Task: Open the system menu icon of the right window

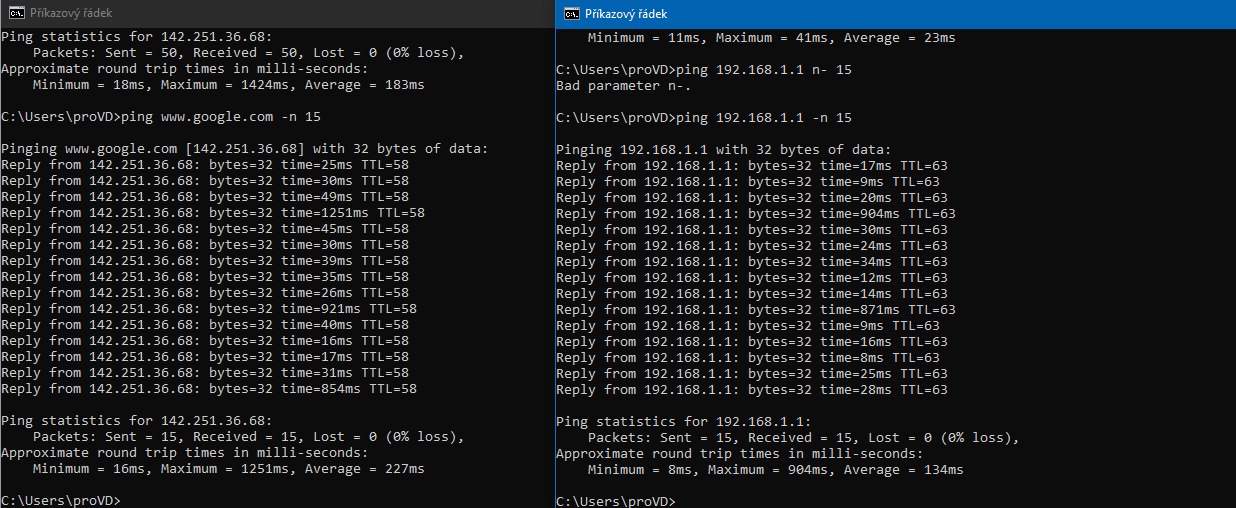Action: pos(572,14)
